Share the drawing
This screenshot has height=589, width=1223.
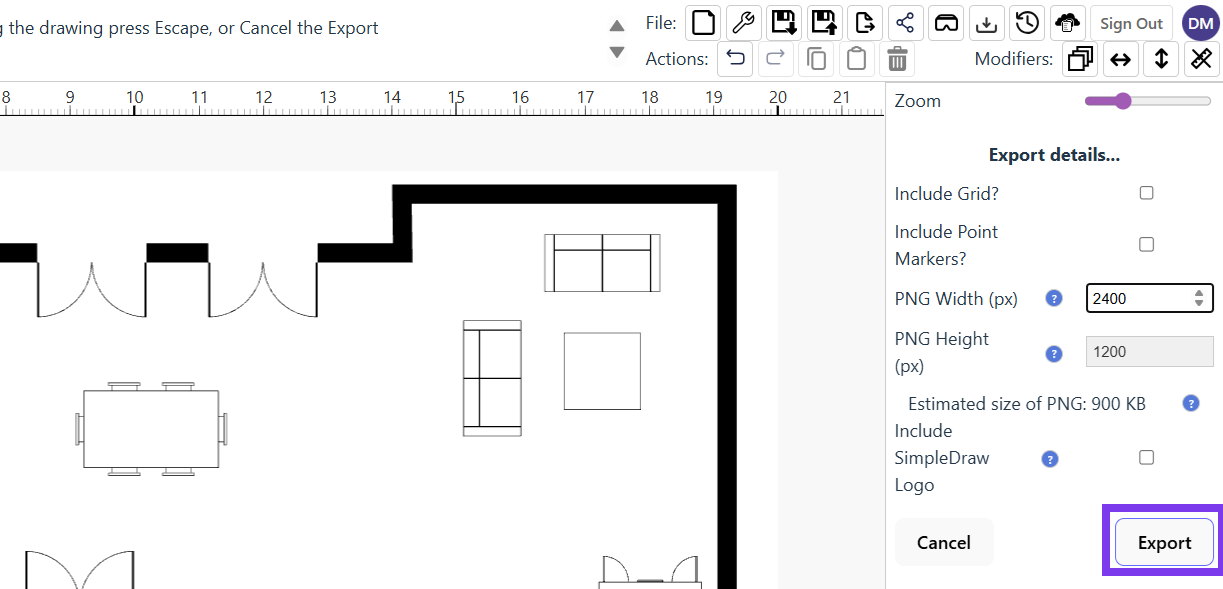tap(906, 22)
